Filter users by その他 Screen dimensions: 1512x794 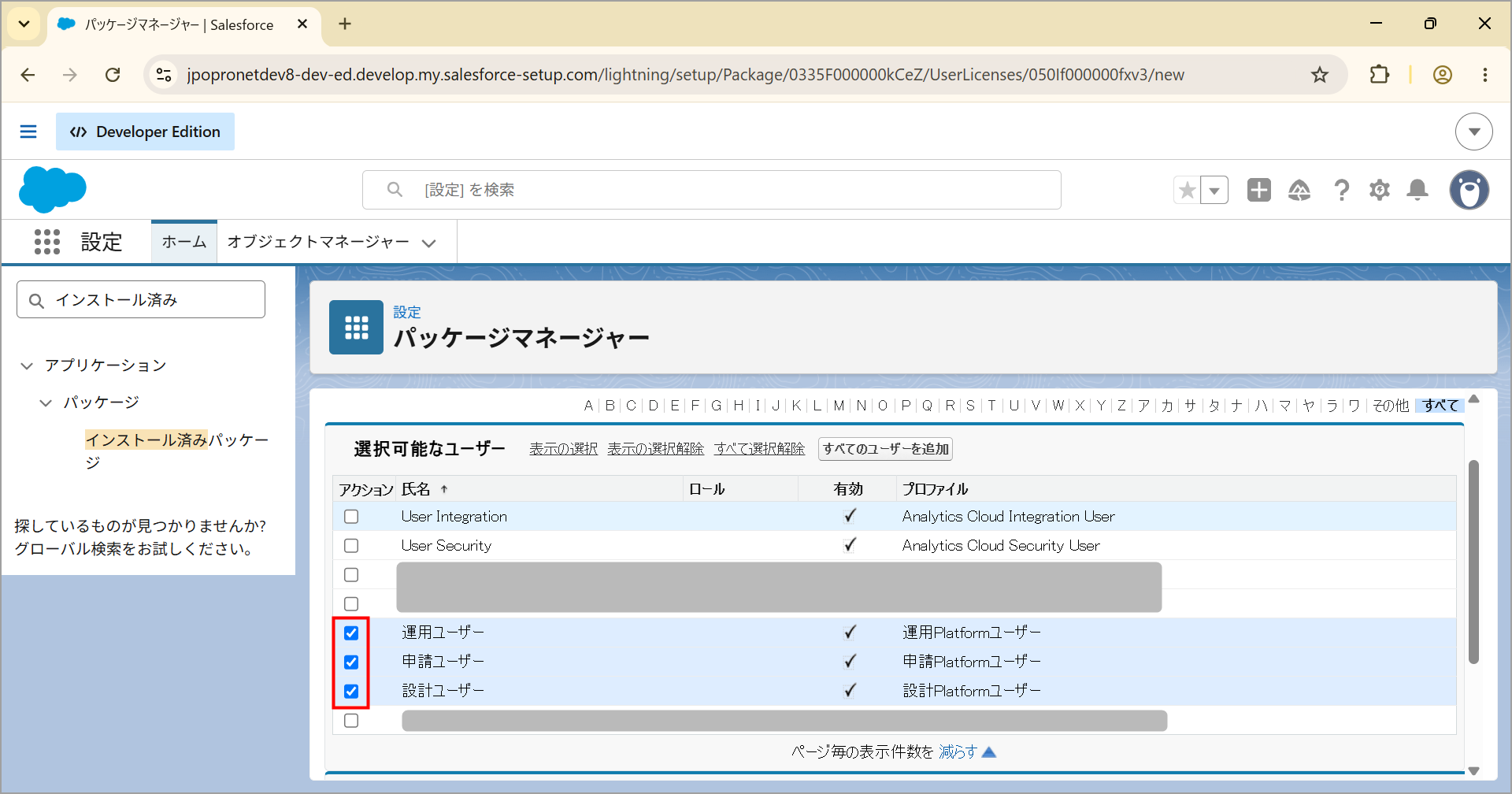[x=1391, y=406]
